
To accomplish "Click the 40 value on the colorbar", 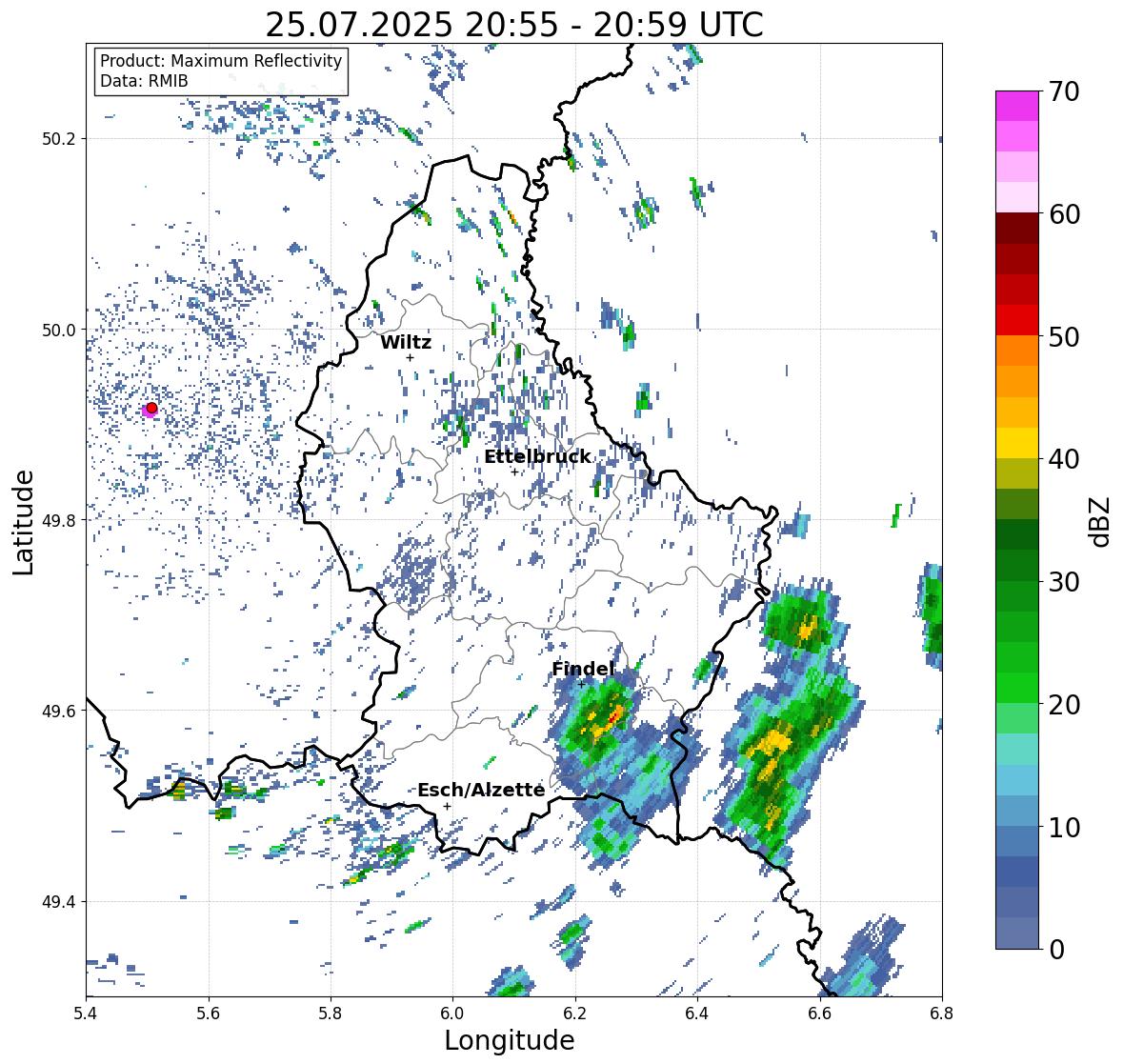I will pyautogui.click(x=1064, y=459).
